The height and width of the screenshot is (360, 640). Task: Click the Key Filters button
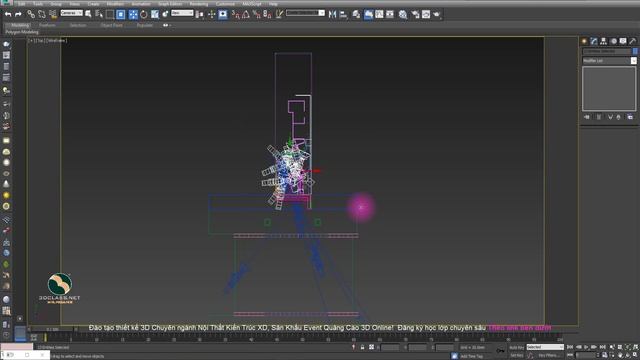pos(548,356)
